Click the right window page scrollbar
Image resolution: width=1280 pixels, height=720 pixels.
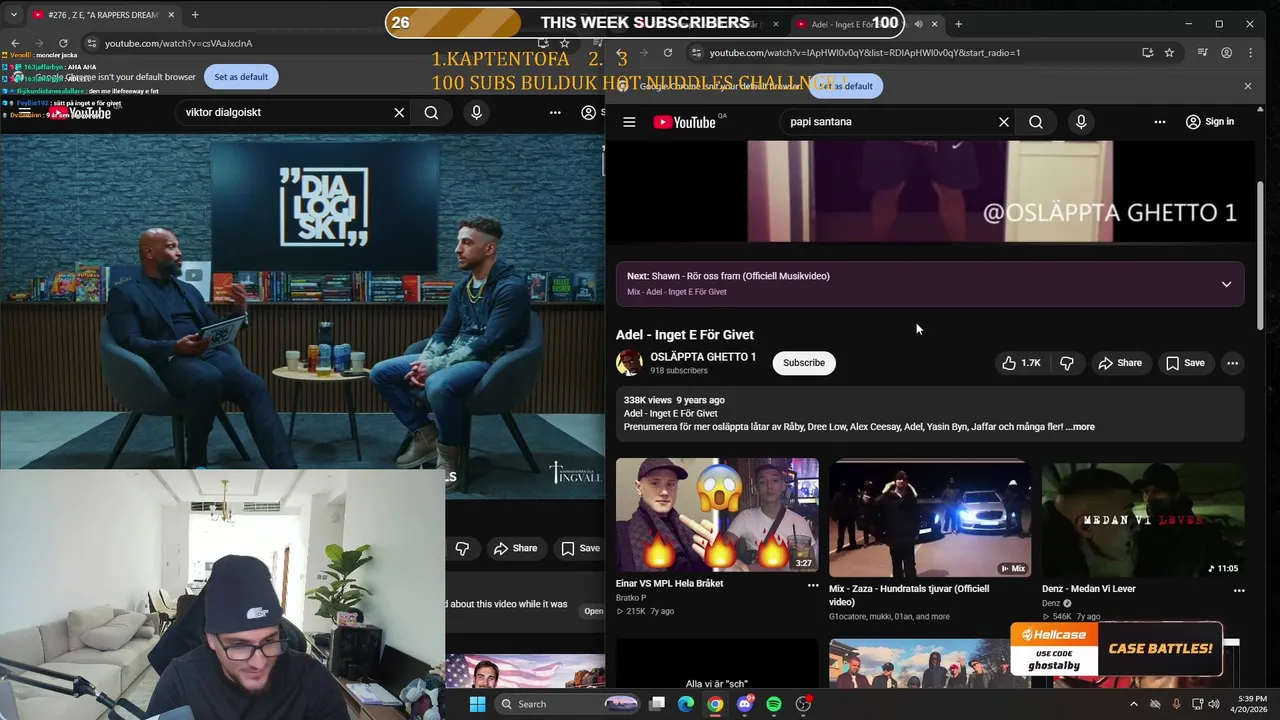(x=1260, y=257)
